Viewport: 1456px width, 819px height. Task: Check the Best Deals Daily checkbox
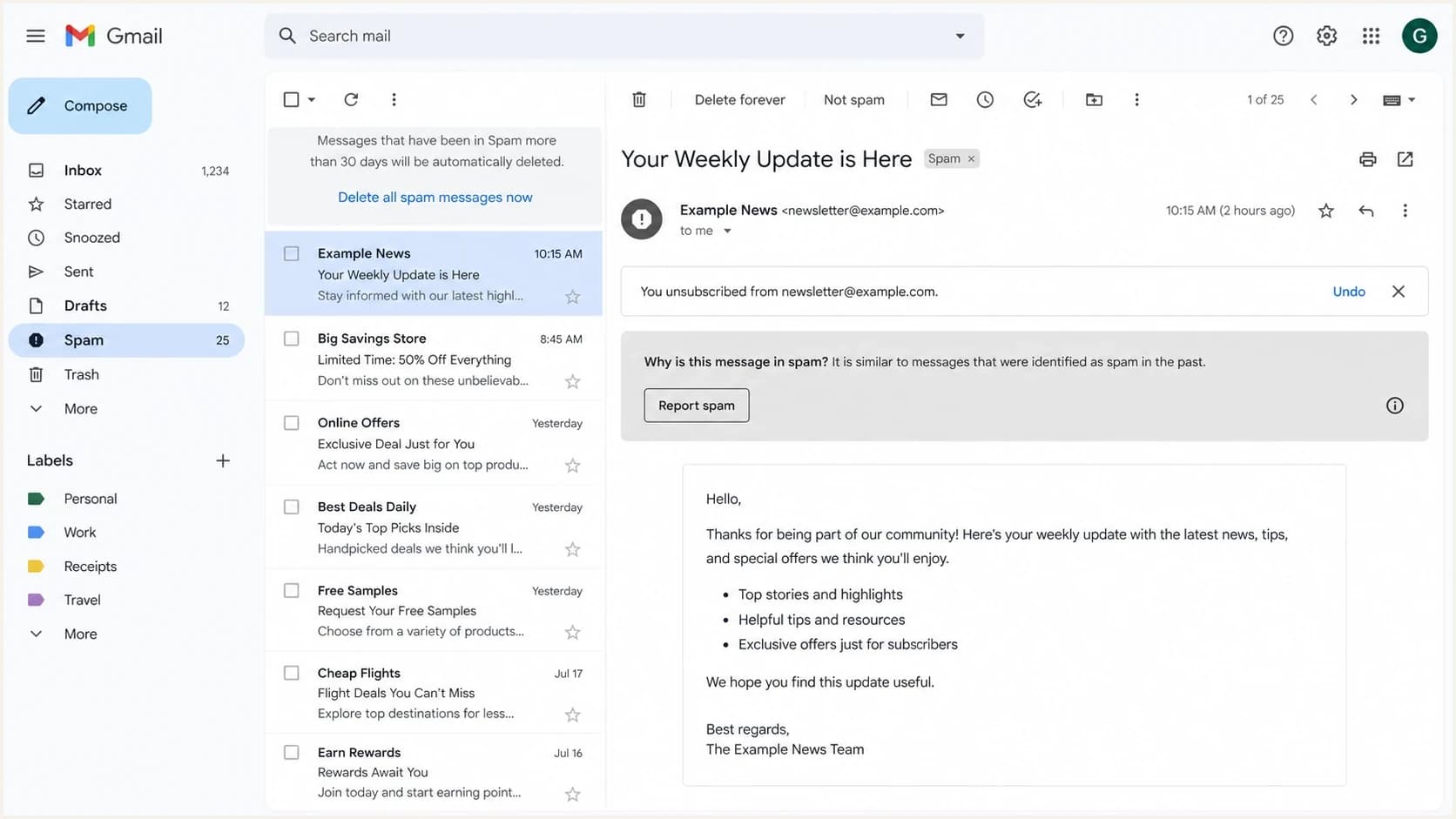[x=292, y=507]
